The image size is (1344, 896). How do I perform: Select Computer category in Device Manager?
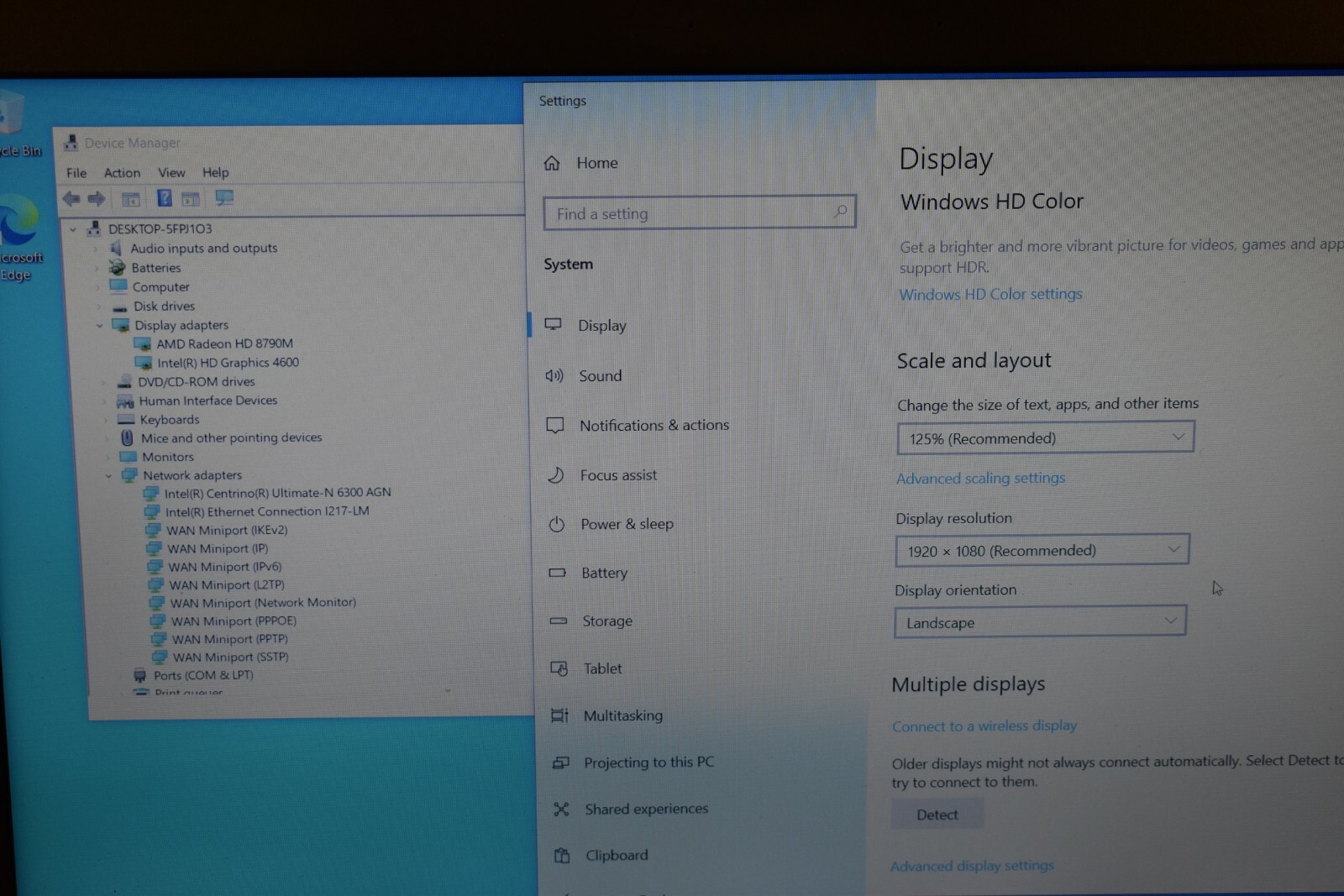tap(160, 287)
